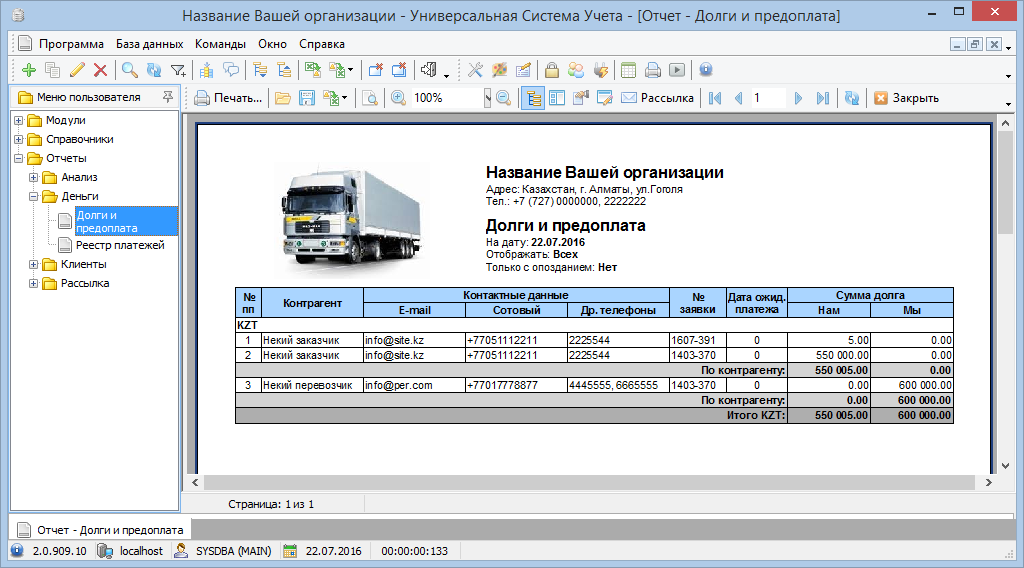Click the funnel Filter icon
1024x568 pixels.
tap(178, 70)
